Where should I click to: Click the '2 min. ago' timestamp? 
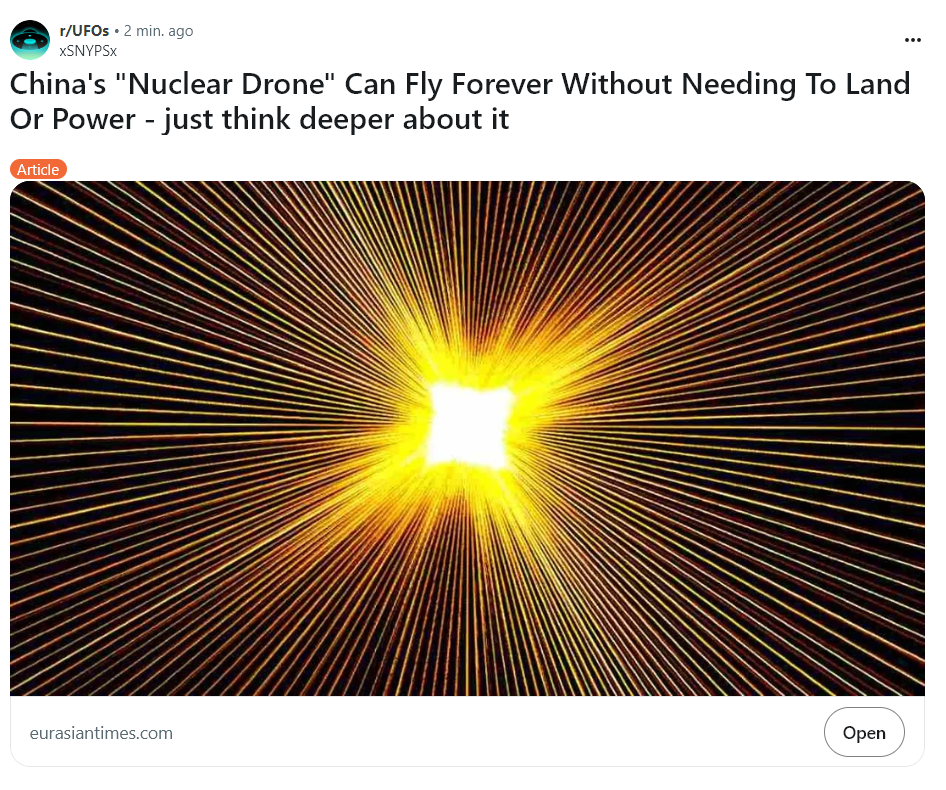tap(158, 31)
